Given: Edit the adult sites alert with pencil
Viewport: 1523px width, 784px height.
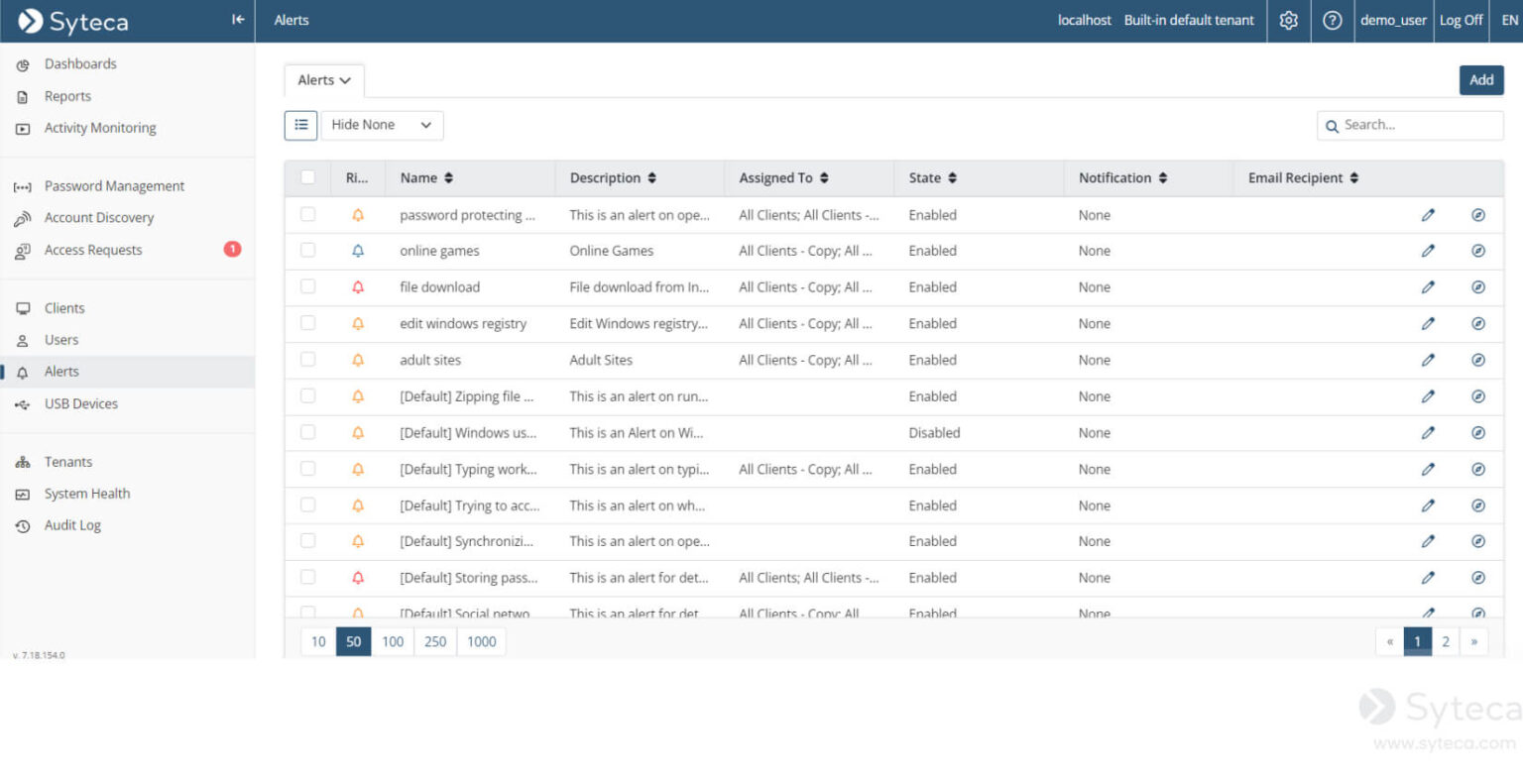Looking at the screenshot, I should click(x=1428, y=360).
